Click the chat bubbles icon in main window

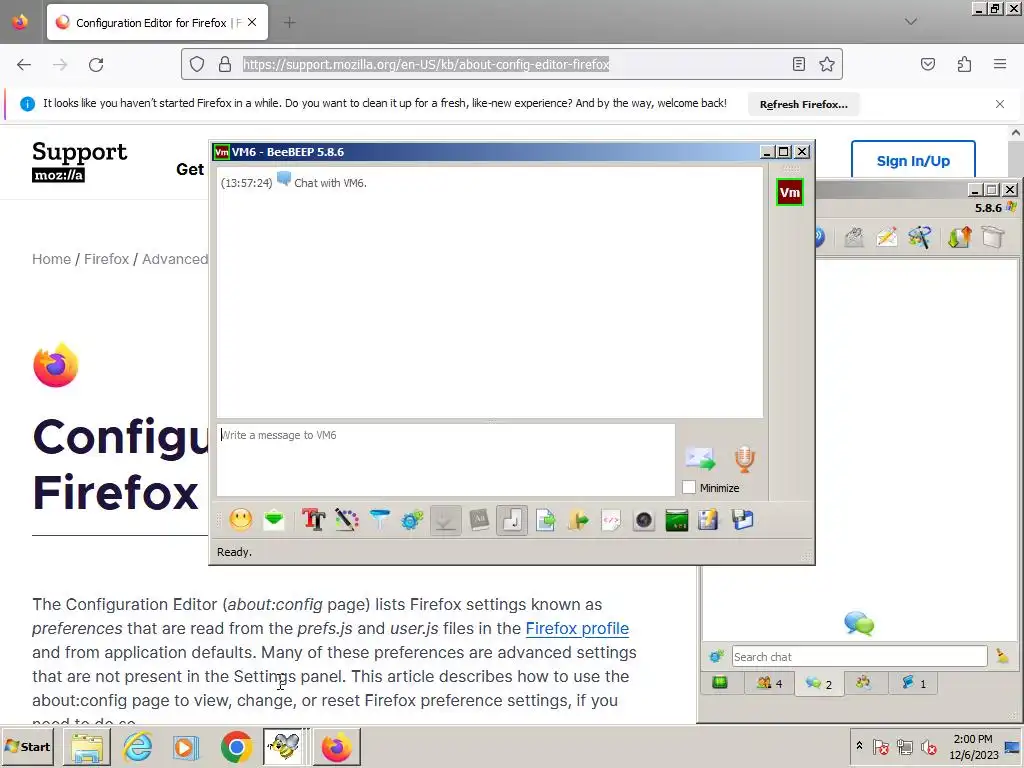coord(859,624)
